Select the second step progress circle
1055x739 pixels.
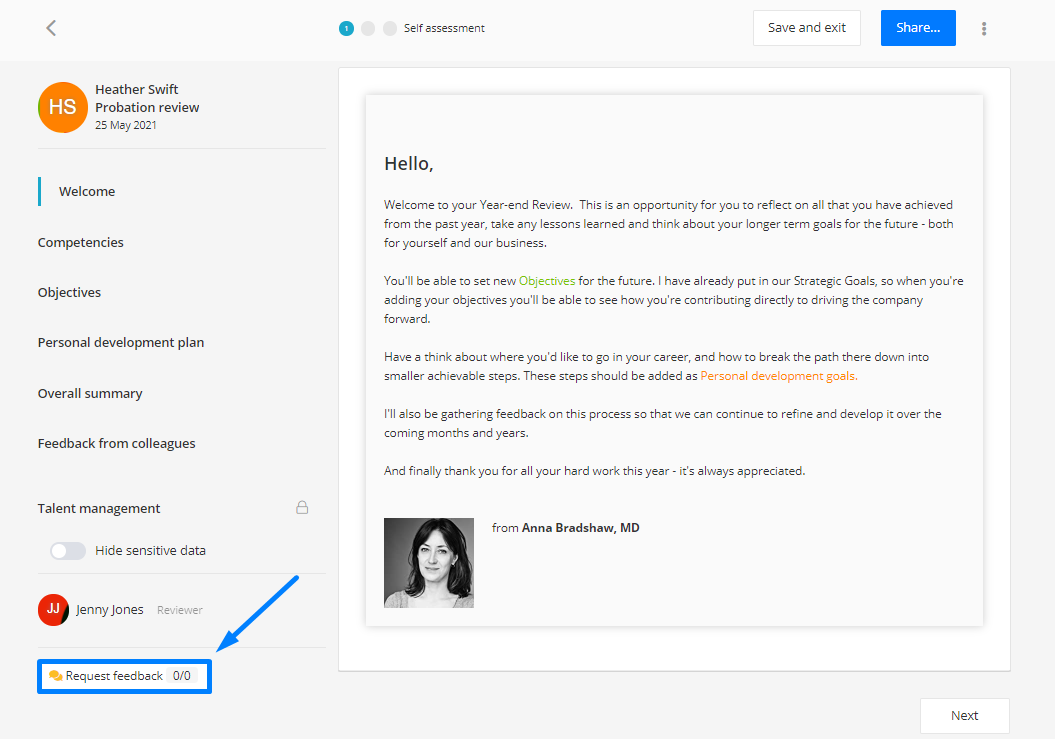pyautogui.click(x=368, y=28)
